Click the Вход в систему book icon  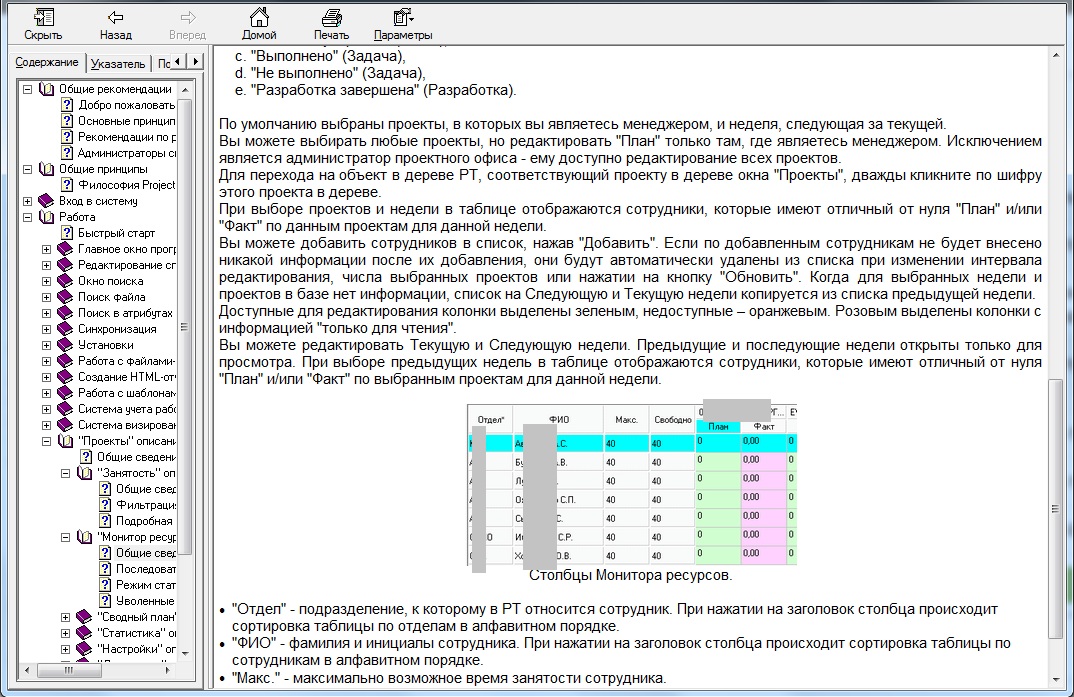click(x=46, y=201)
